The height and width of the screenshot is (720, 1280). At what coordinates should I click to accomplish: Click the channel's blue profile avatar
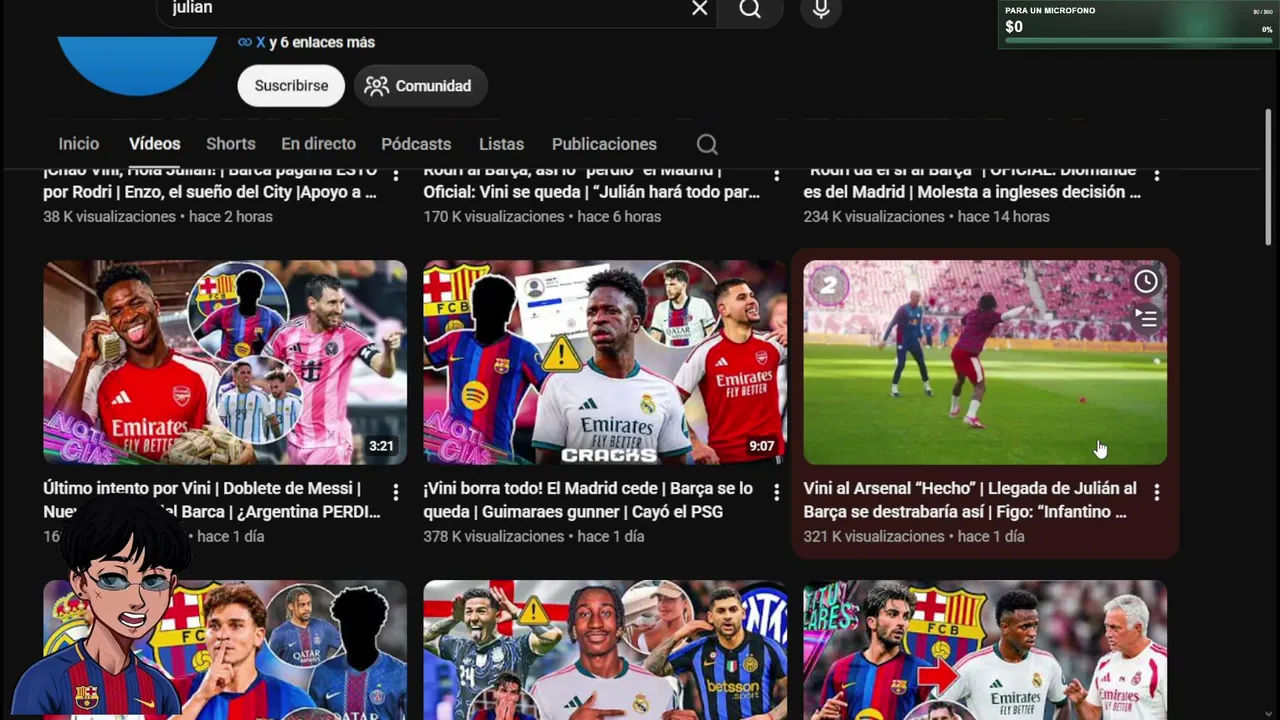(137, 65)
